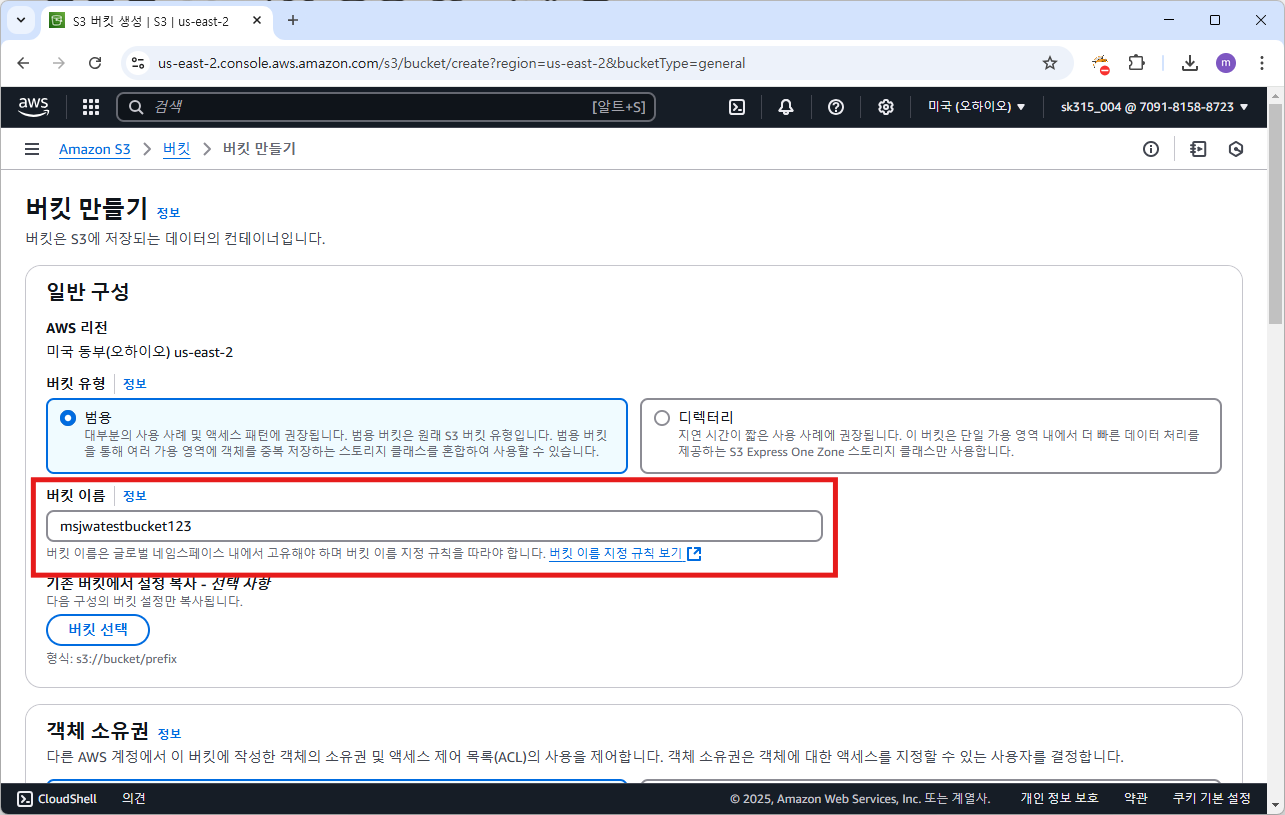Viewport: 1285px width, 815px height.
Task: Click the 일반 구성 section heading
Action: coord(88,292)
